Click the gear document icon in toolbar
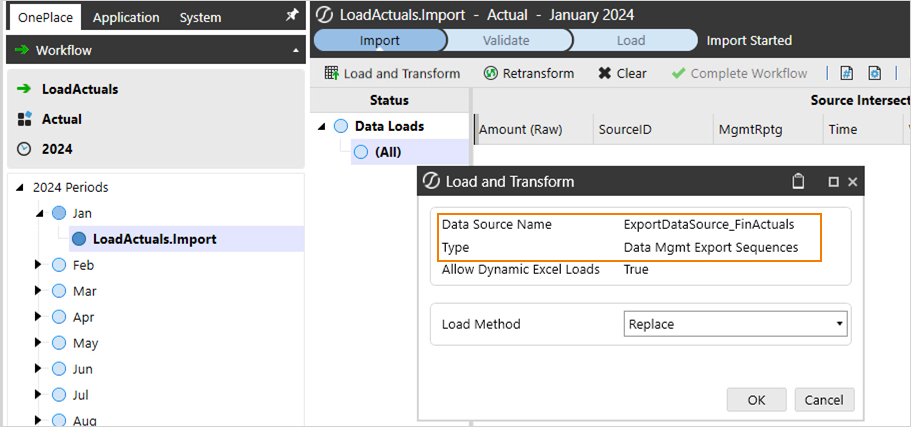Viewport: 911px width, 427px height. pyautogui.click(x=874, y=73)
